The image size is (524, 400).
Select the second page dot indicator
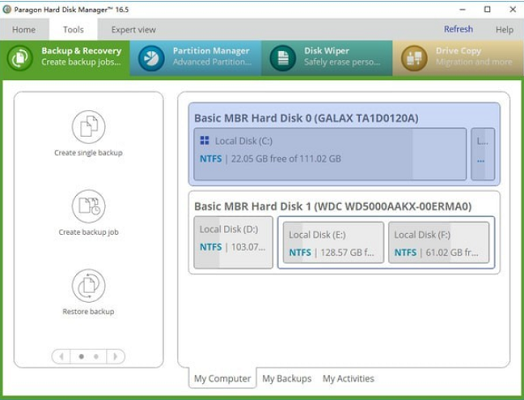tap(96, 357)
